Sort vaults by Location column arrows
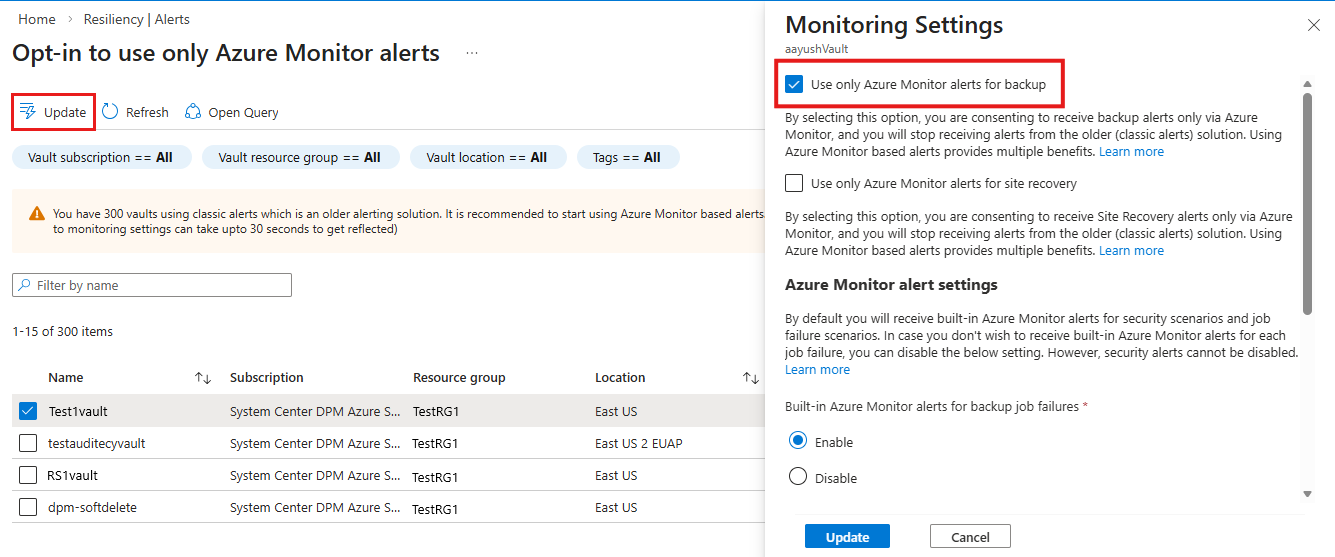Viewport: 1335px width, 557px height. (x=750, y=378)
